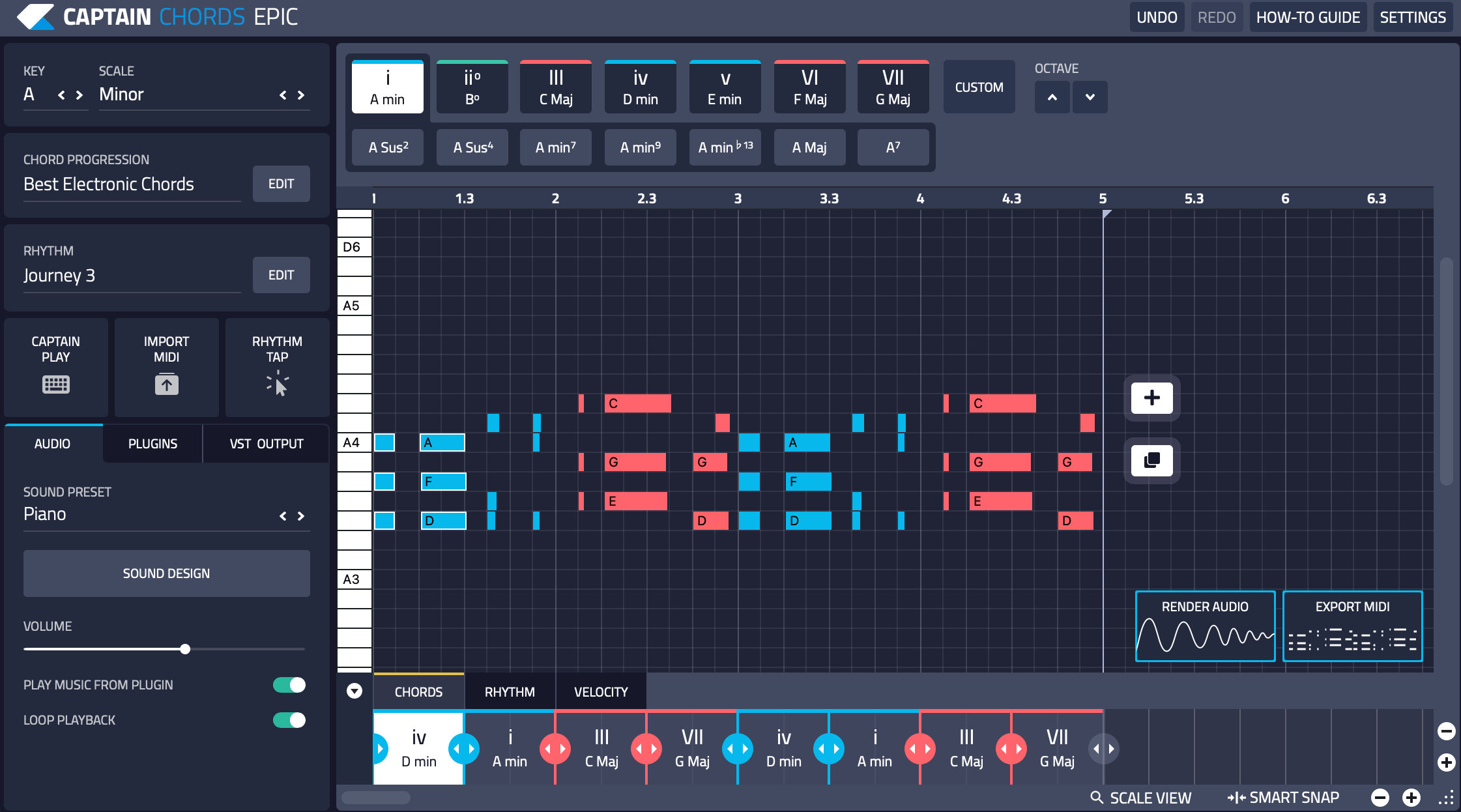Toggle Play Music From Plugin switch
Screen dimensions: 1461x812
coord(289,685)
